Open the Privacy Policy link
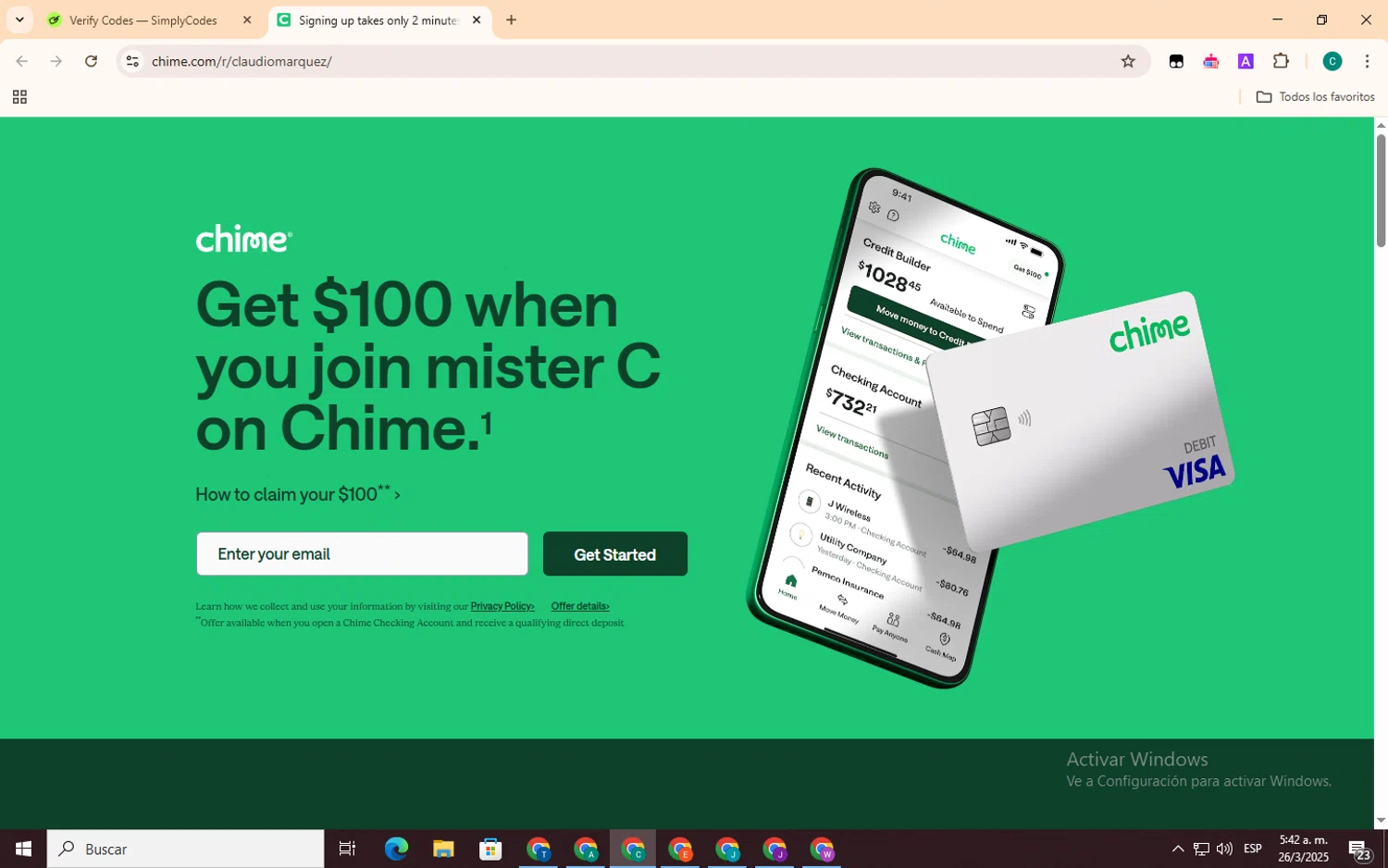Screen dimensions: 1388x868 [x=502, y=606]
